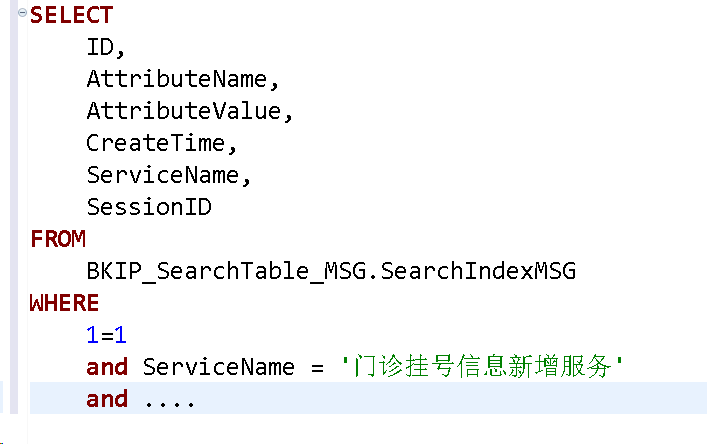Click the SELECT keyword
The width and height of the screenshot is (707, 444).
coord(72,16)
